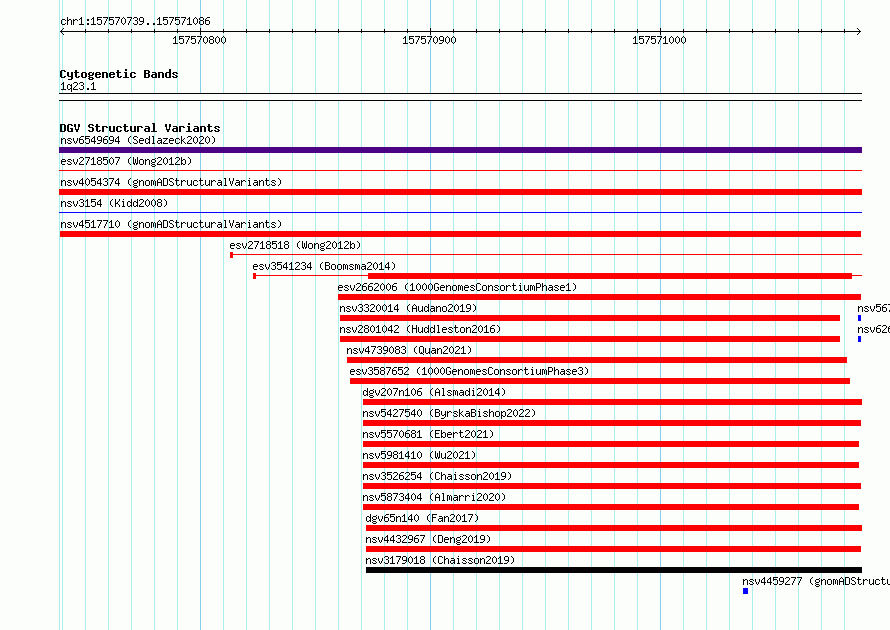Select the black nsv3179018 variant bar

point(614,570)
